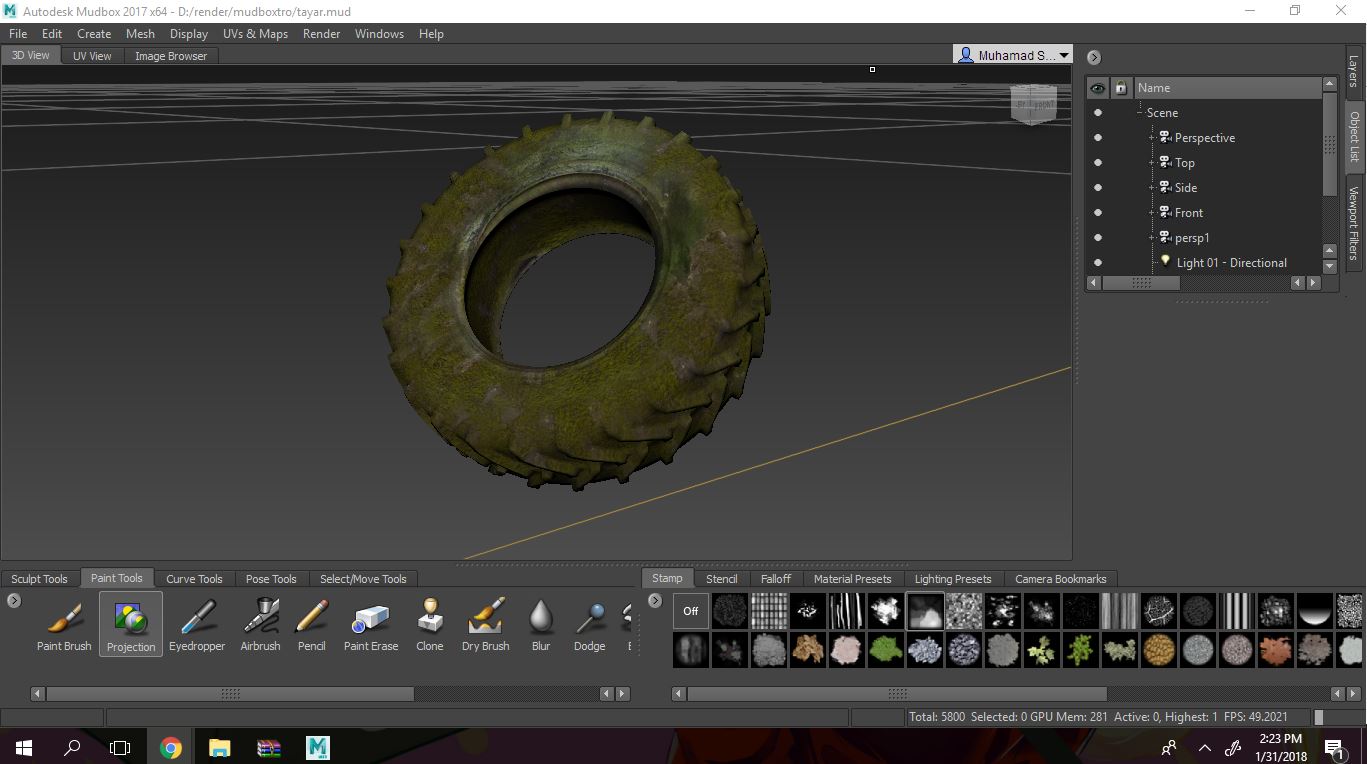Viewport: 1367px width, 764px height.
Task: Open the Lighting Presets tab
Action: (953, 579)
